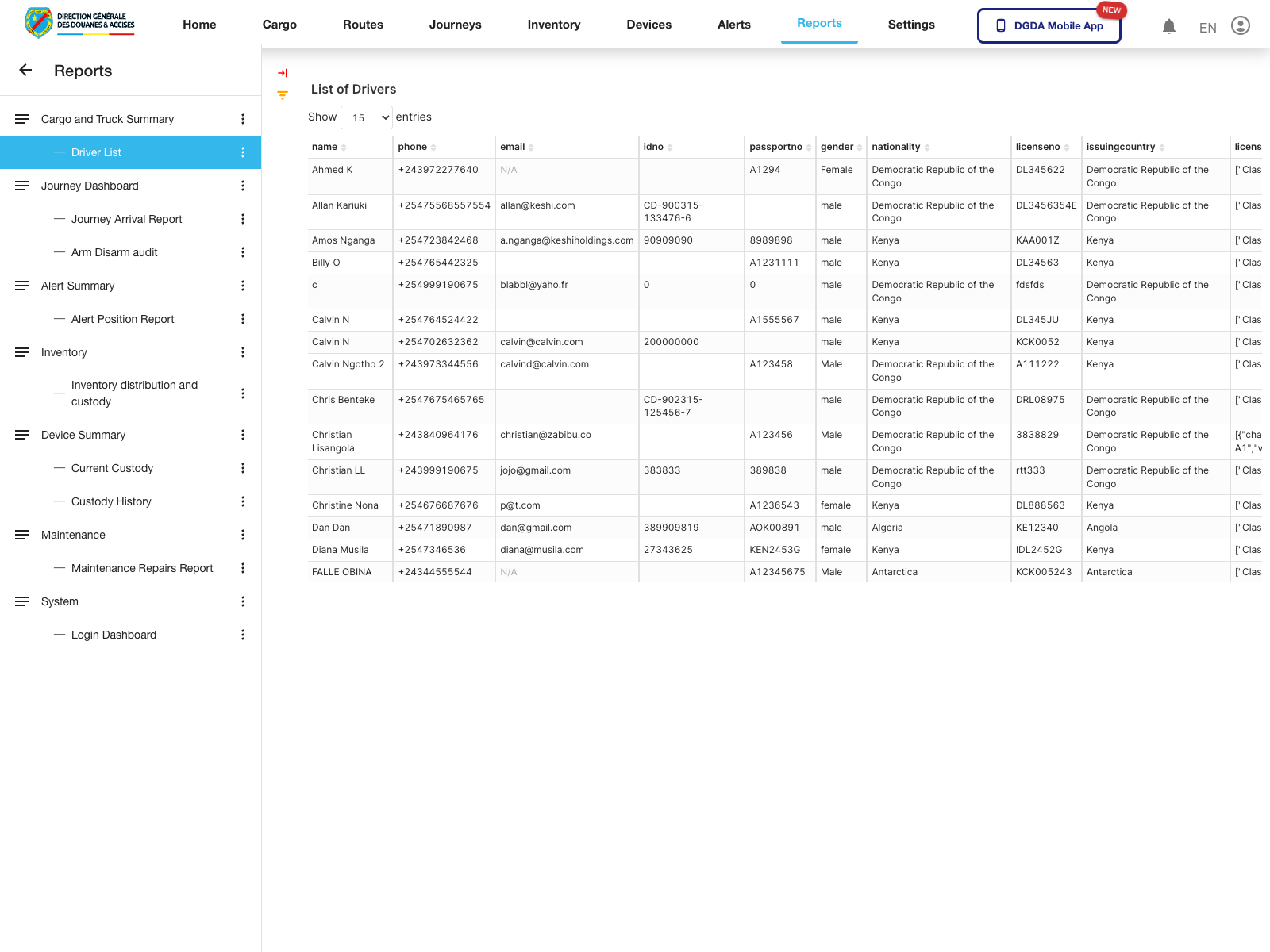The width and height of the screenshot is (1270, 952).
Task: Open the Driver List kebab menu
Action: [x=243, y=152]
